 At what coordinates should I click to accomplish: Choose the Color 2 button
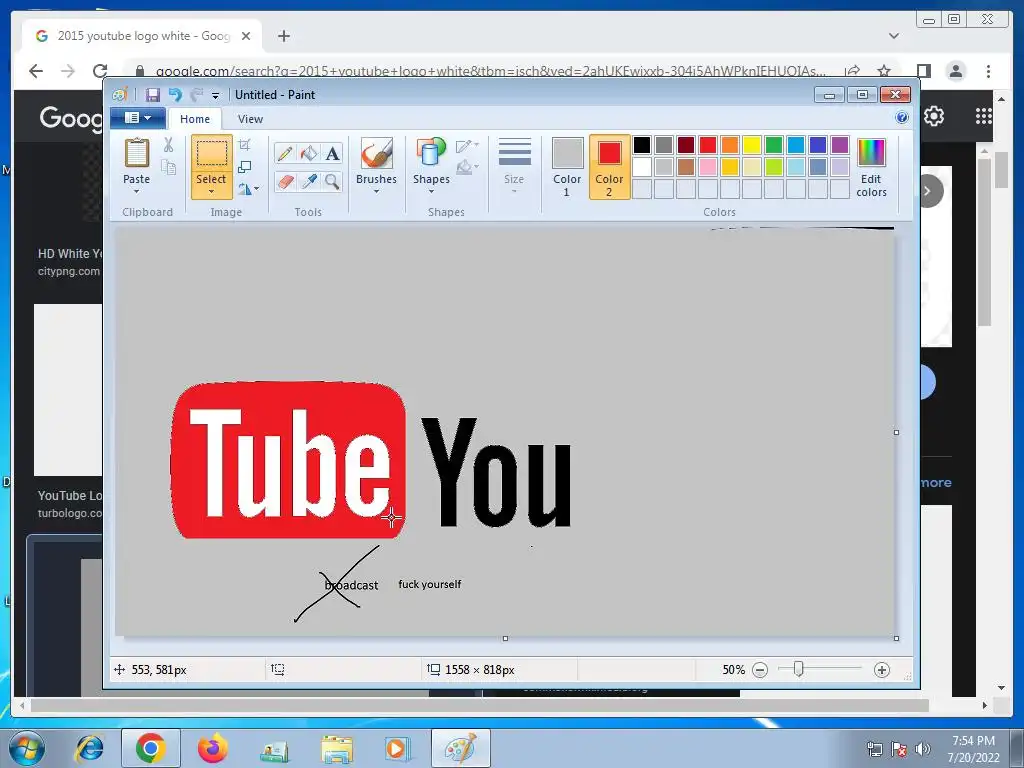(x=609, y=167)
